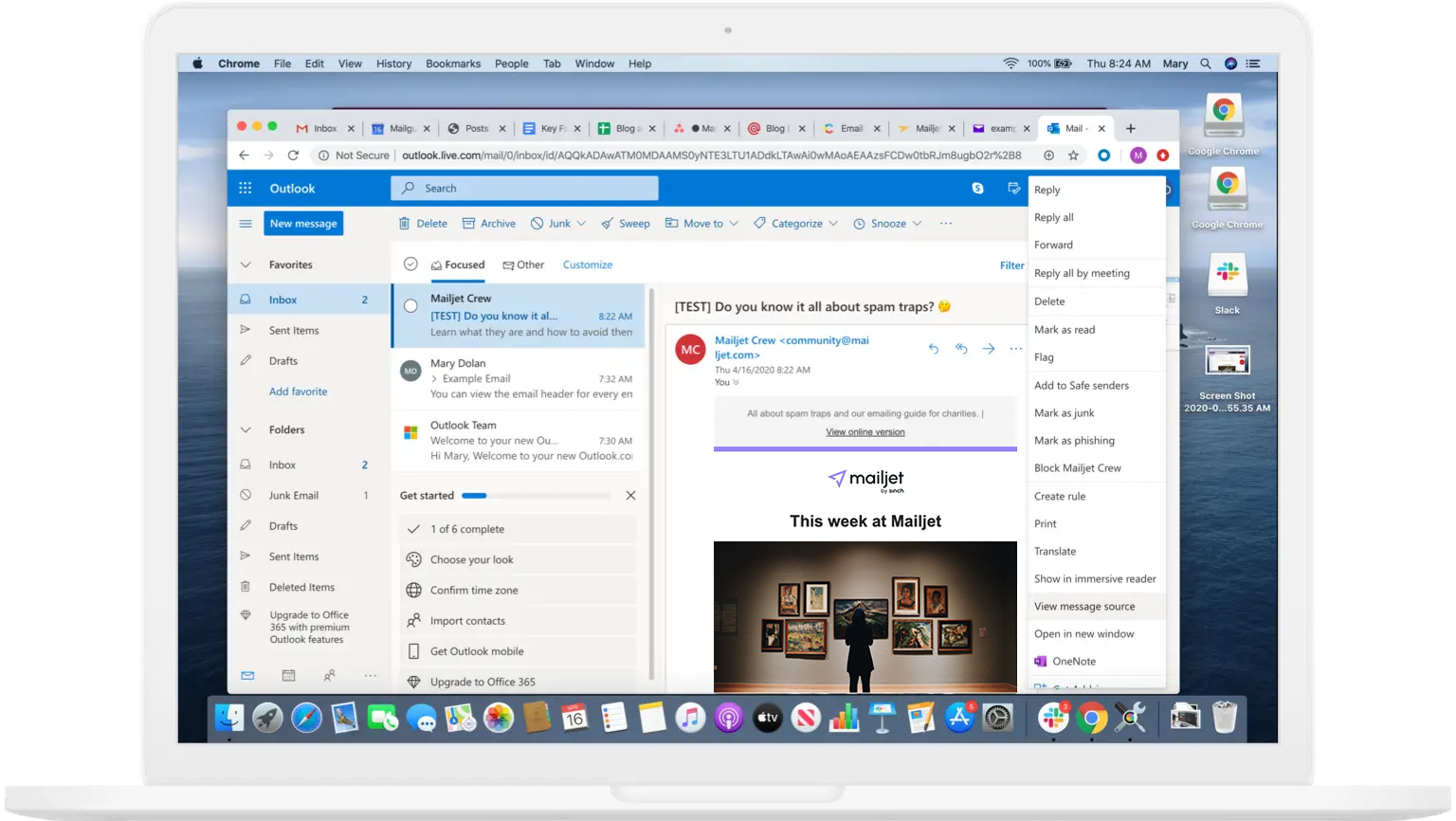
Task: Open a new Chrome tab
Action: coord(1130,128)
